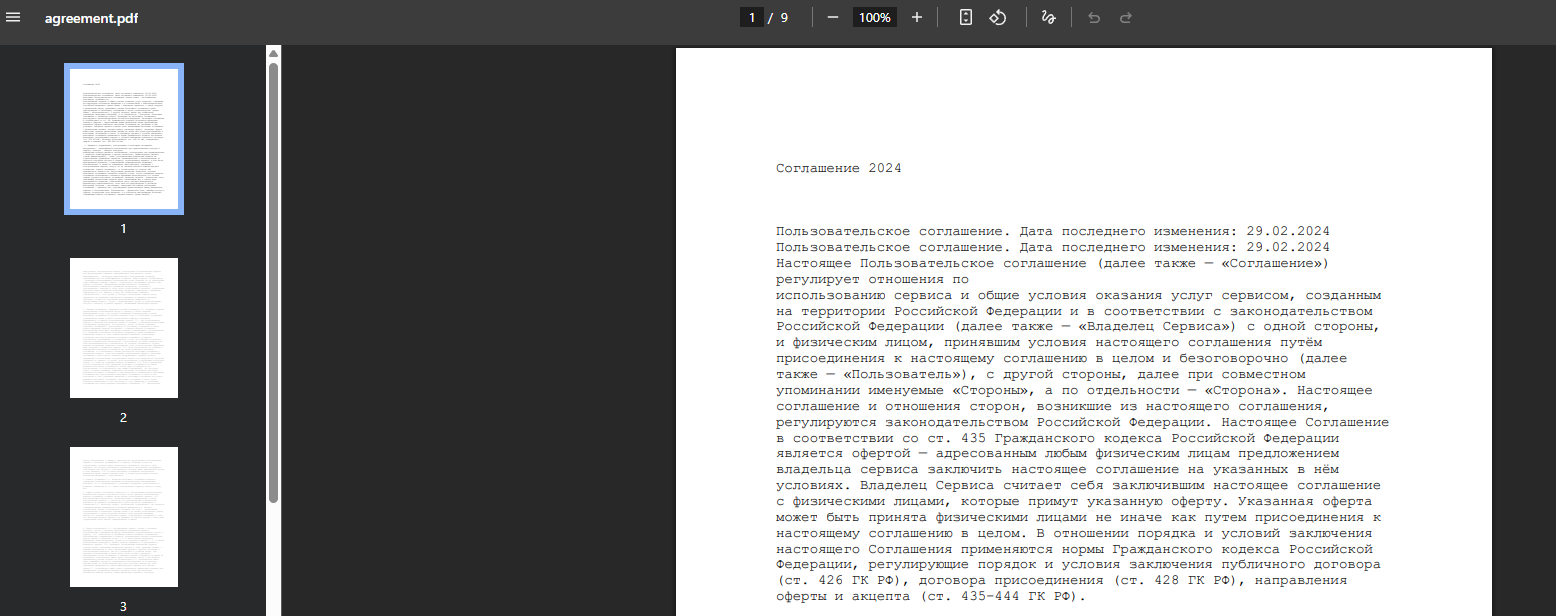This screenshot has width=1556, height=616.
Task: Jump to the page 3 thumbnail
Action: (x=124, y=517)
